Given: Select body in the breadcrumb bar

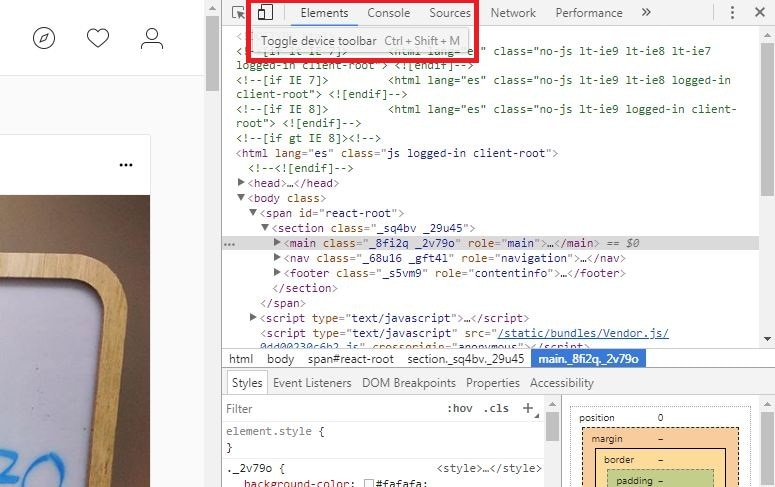Looking at the screenshot, I should pos(280,359).
